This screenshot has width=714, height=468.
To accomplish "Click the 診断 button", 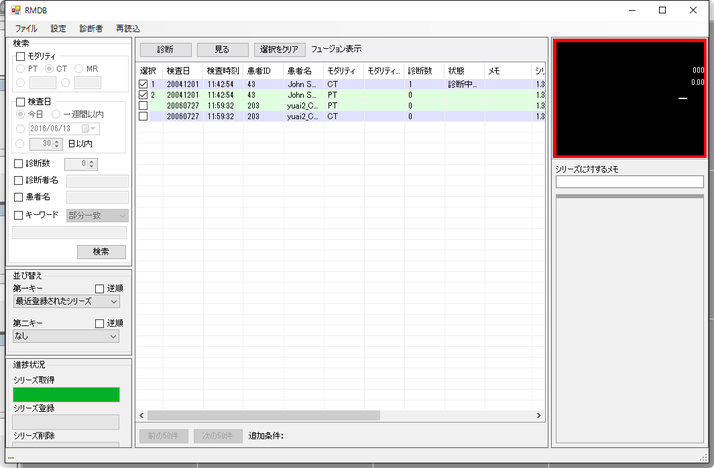I will click(166, 49).
